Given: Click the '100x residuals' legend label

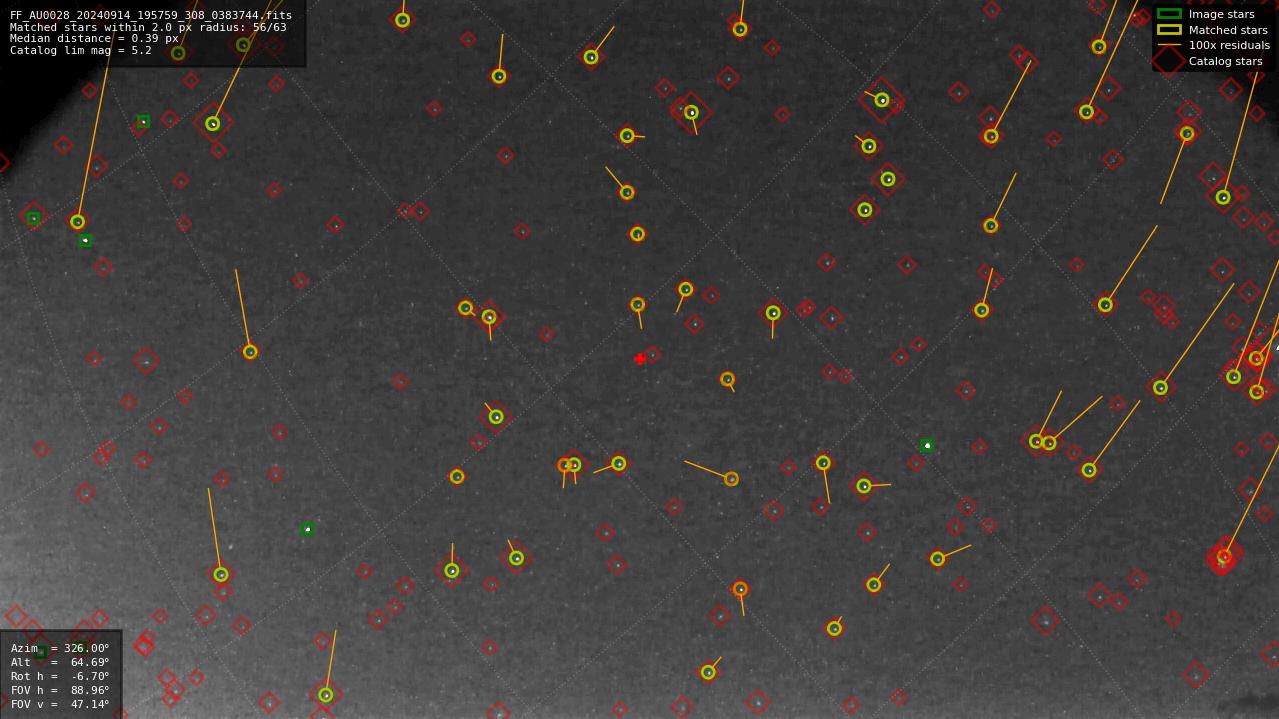Looking at the screenshot, I should pos(1229,45).
